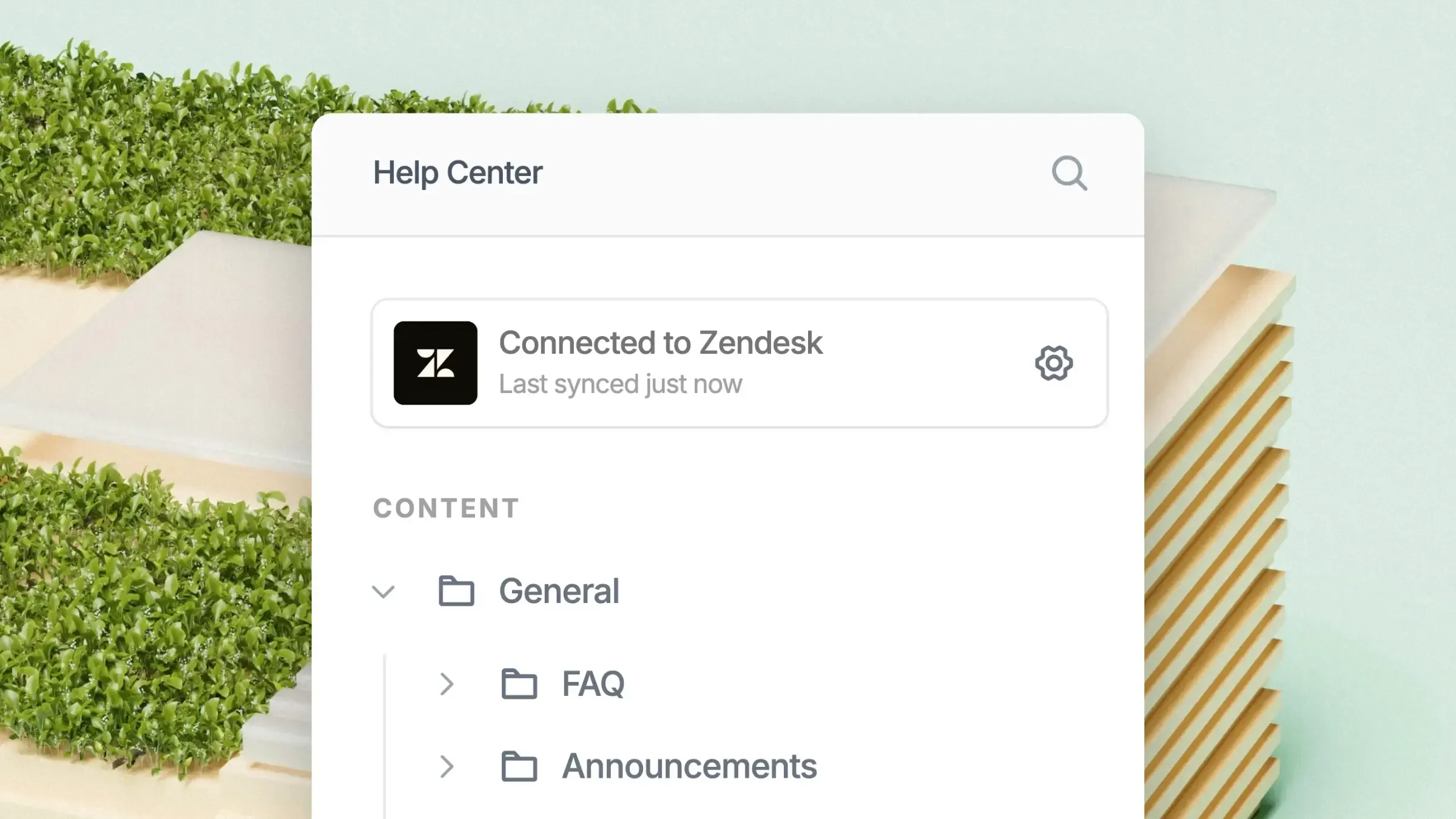Select the General tree item label
Viewport: 1456px width, 819px height.
pyautogui.click(x=559, y=591)
